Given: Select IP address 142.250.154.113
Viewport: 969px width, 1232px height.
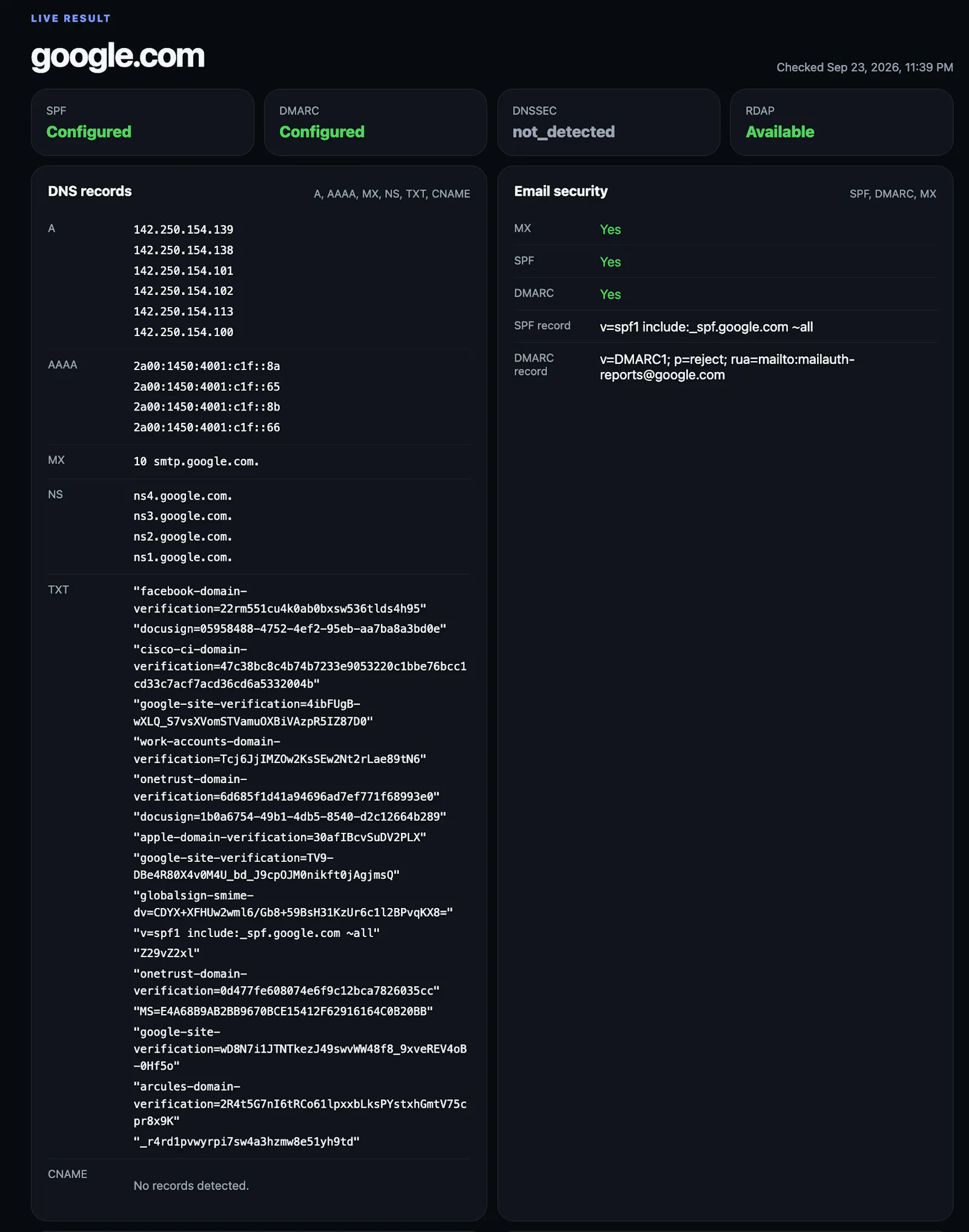Looking at the screenshot, I should coord(184,311).
